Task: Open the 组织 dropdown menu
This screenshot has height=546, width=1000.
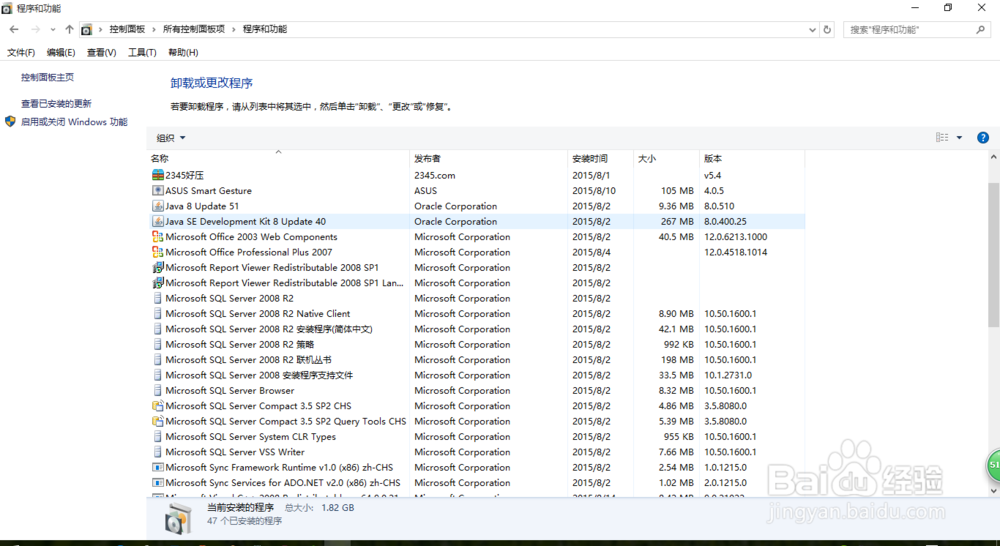Action: click(x=171, y=138)
